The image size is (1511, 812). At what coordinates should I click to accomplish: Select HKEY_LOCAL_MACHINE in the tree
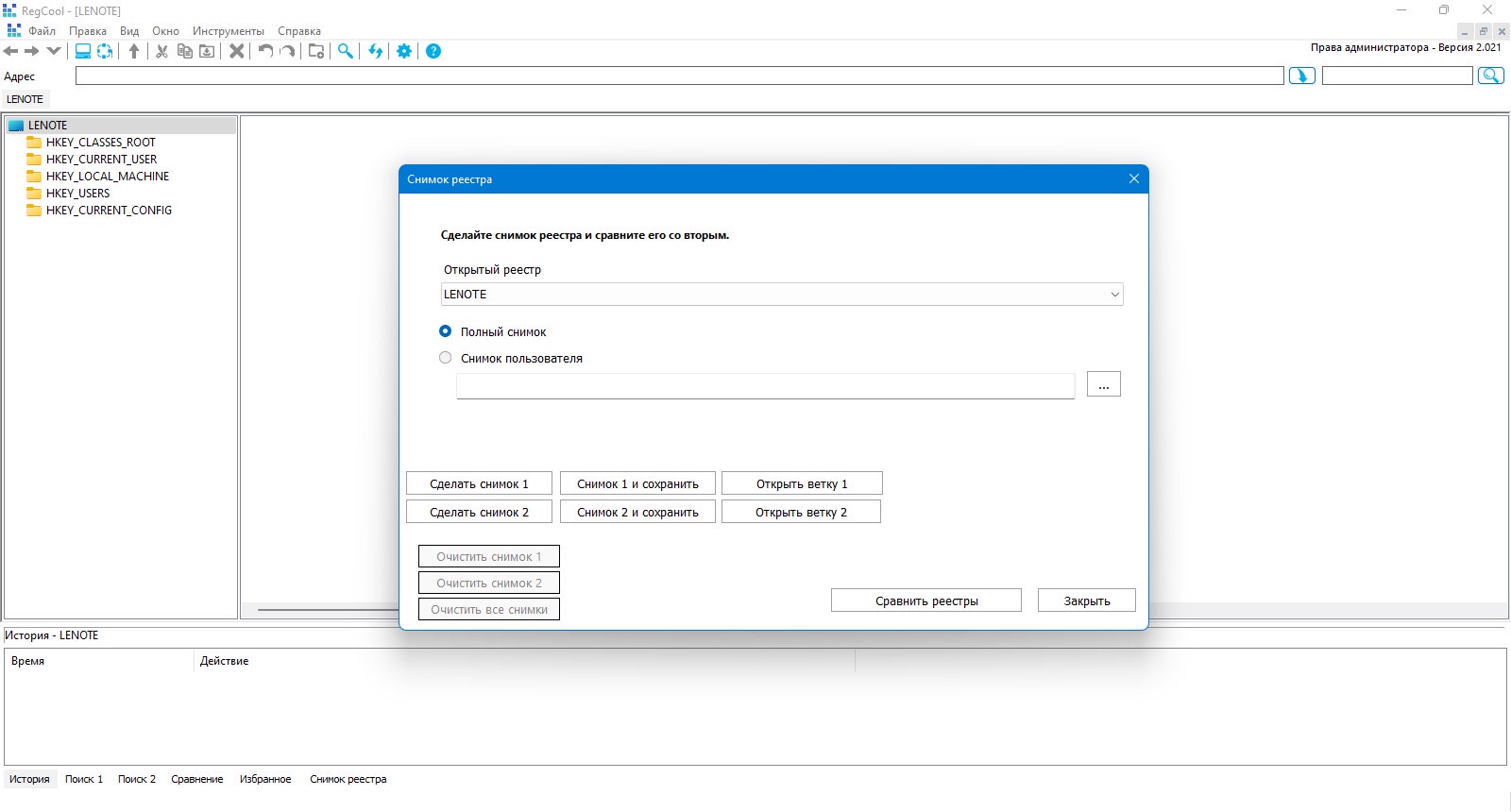click(108, 177)
